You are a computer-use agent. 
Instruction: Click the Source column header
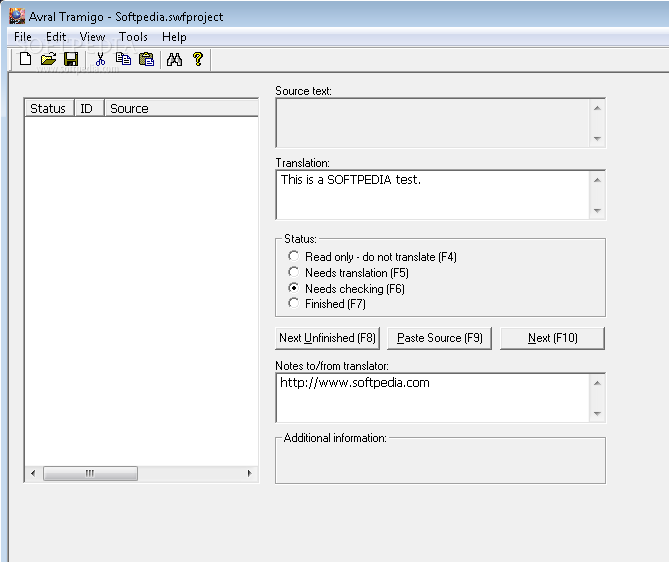181,108
